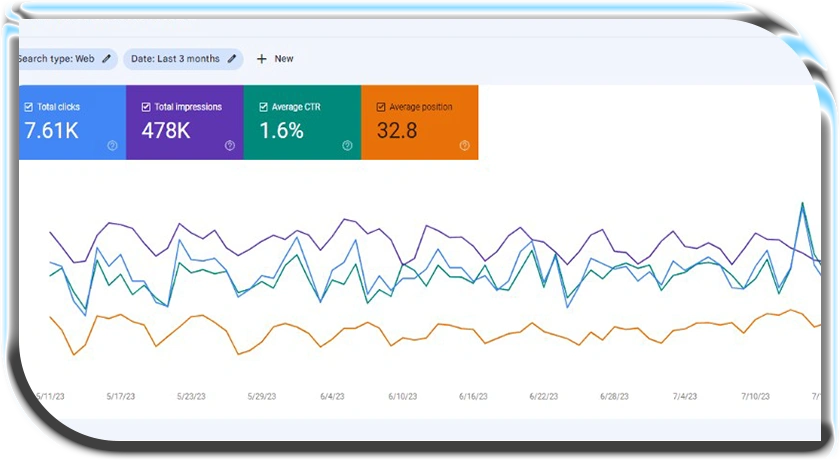The width and height of the screenshot is (840, 460).
Task: Click the New filter button label
Action: click(x=284, y=59)
